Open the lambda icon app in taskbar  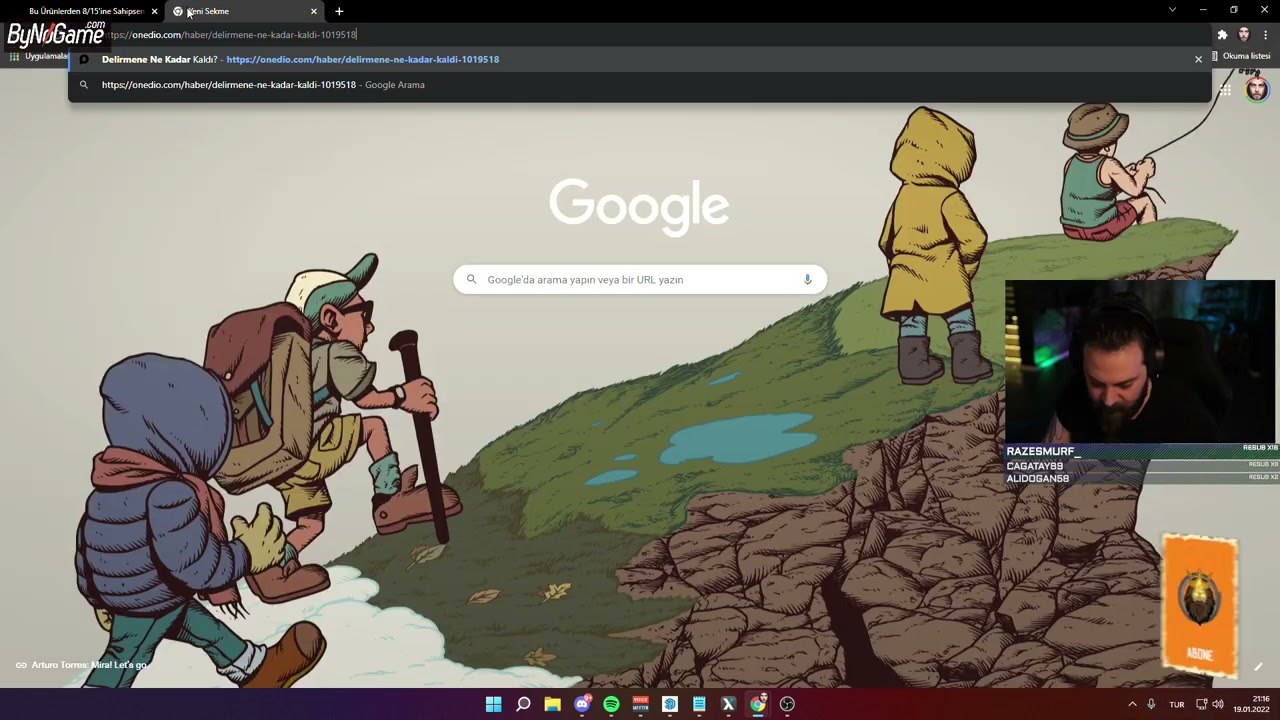pos(728,704)
